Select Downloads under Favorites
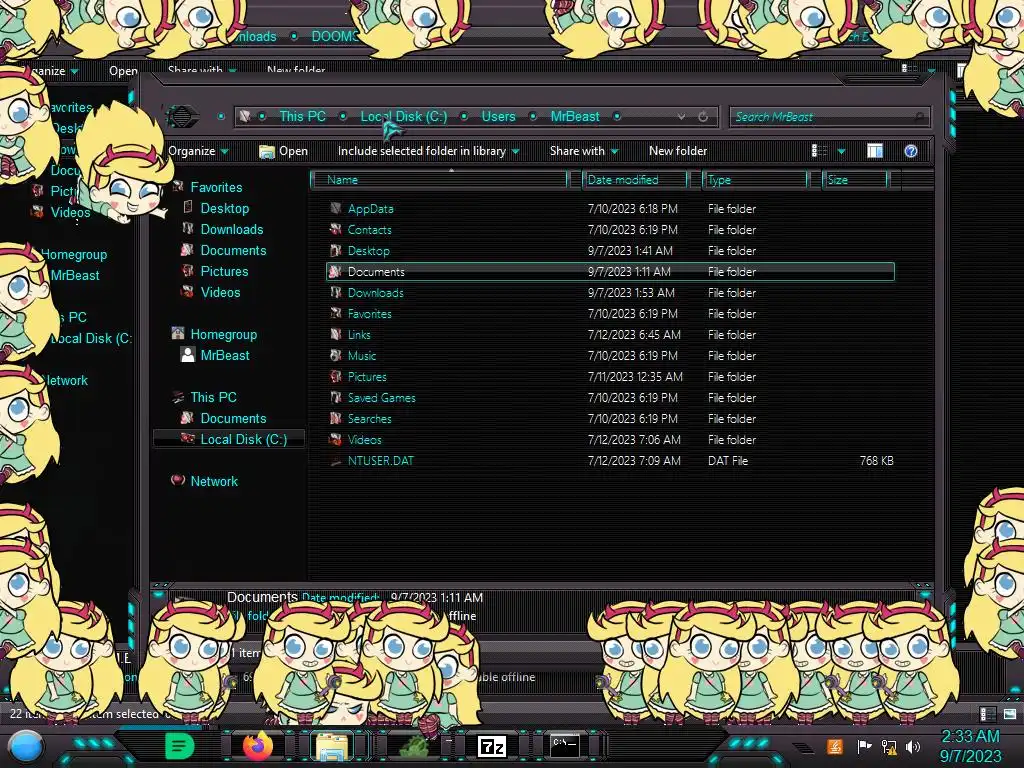Viewport: 1024px width, 768px height. (232, 229)
